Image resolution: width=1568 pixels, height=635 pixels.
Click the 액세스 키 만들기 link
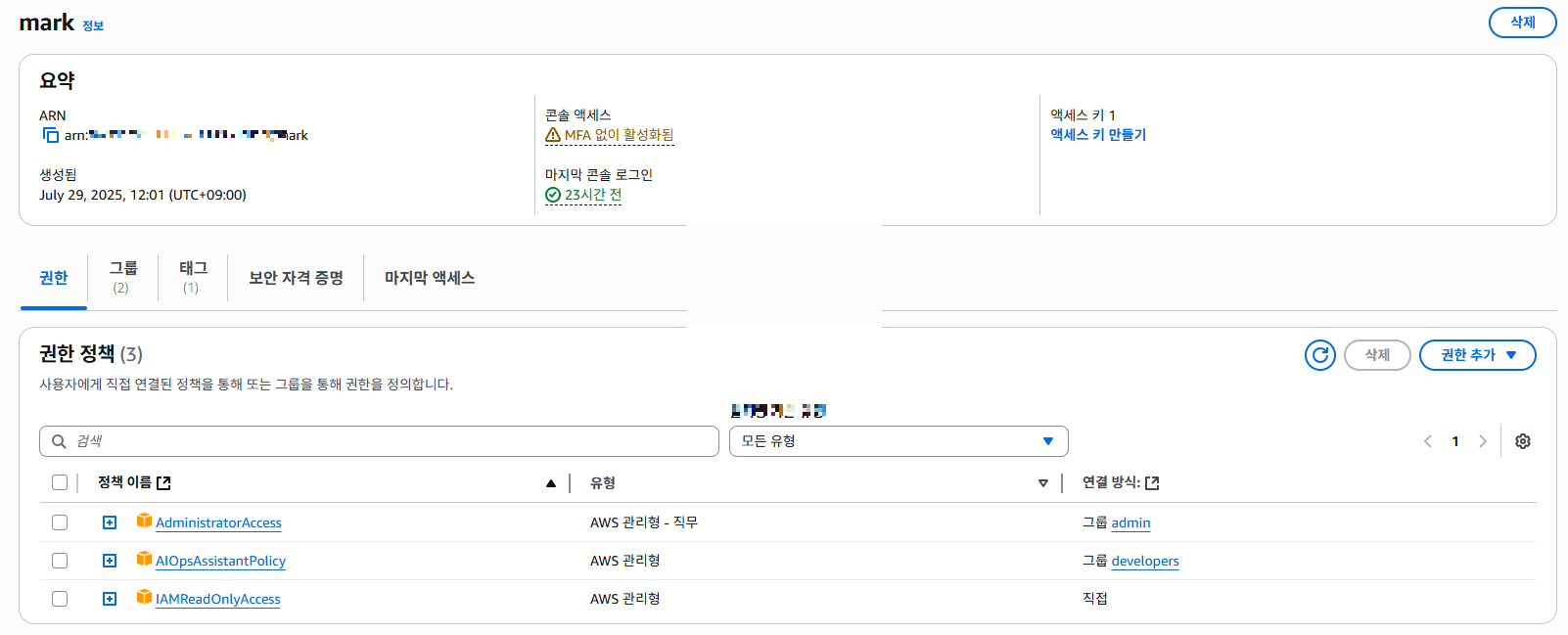1098,135
